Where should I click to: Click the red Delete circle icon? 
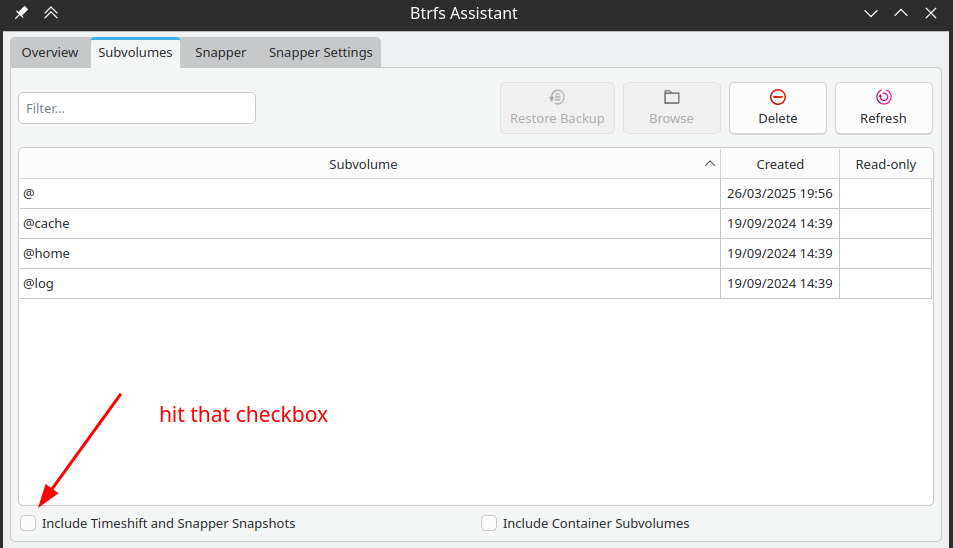777,97
